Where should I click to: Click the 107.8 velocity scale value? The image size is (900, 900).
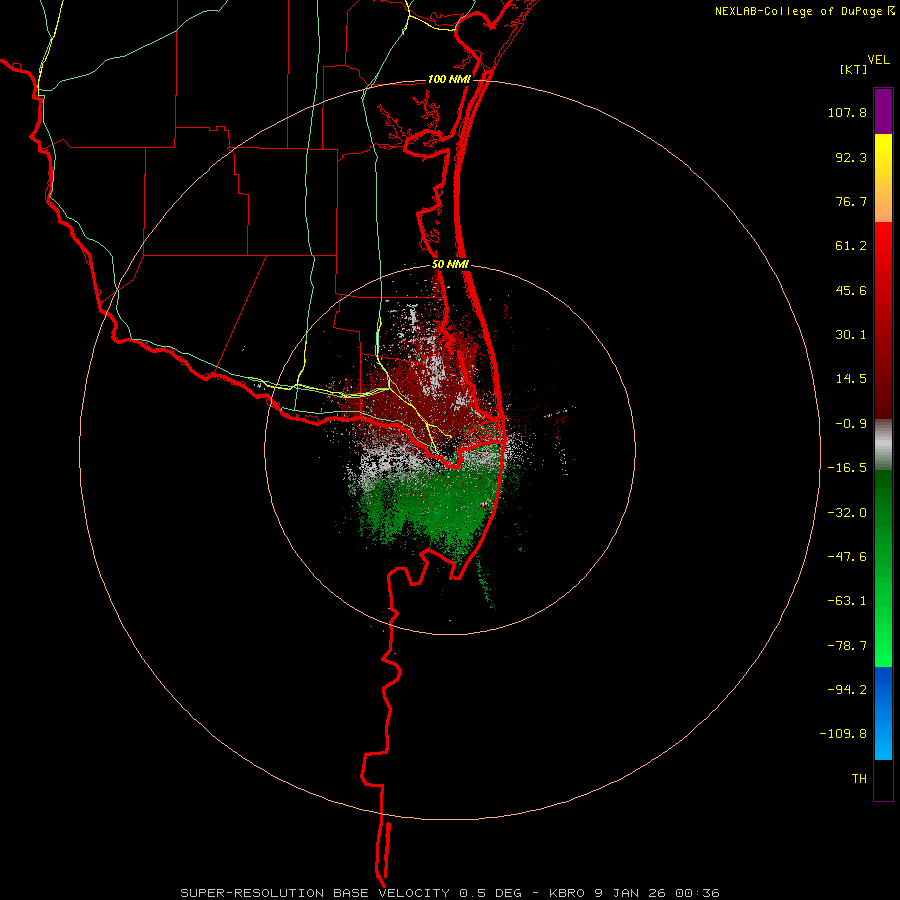847,112
